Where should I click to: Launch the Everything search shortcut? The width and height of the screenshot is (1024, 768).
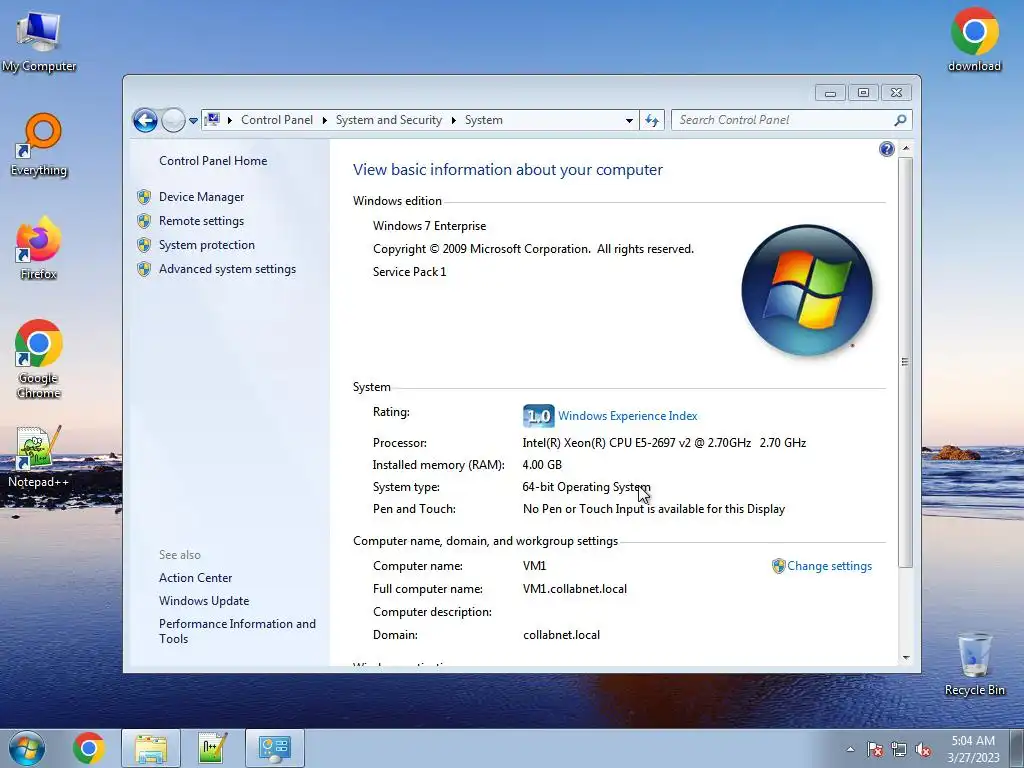(x=39, y=145)
